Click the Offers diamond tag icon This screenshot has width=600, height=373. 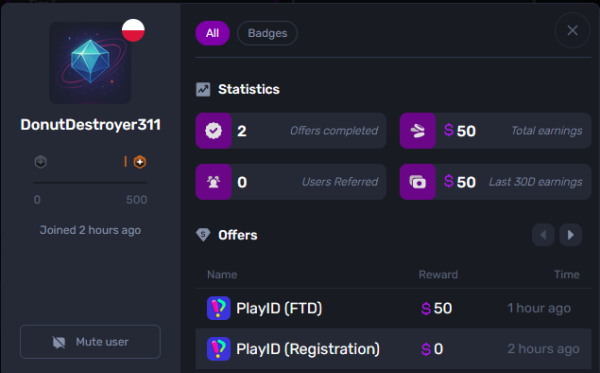[x=203, y=235]
